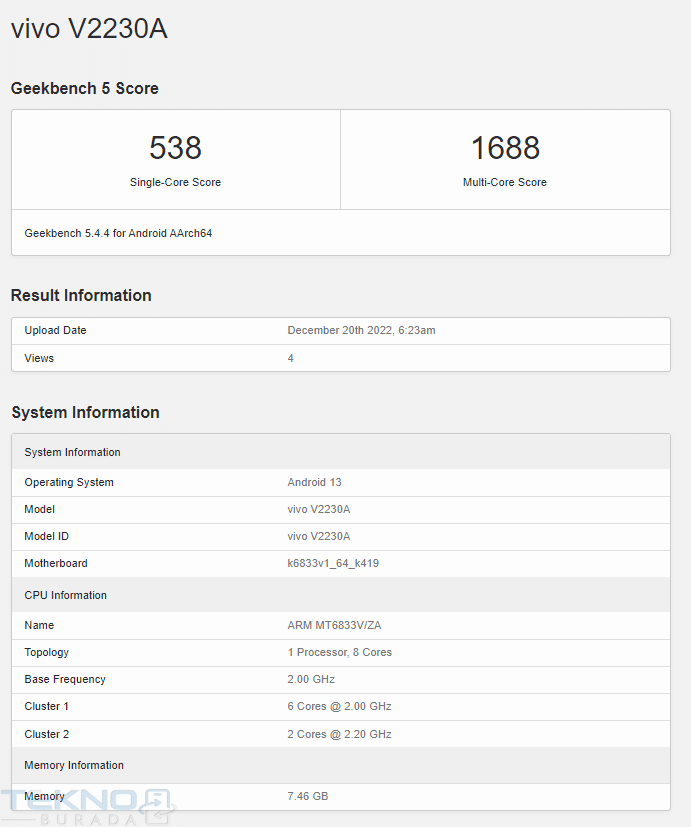Click the vivo V2230A page title
This screenshot has height=827, width=691.
(x=89, y=28)
